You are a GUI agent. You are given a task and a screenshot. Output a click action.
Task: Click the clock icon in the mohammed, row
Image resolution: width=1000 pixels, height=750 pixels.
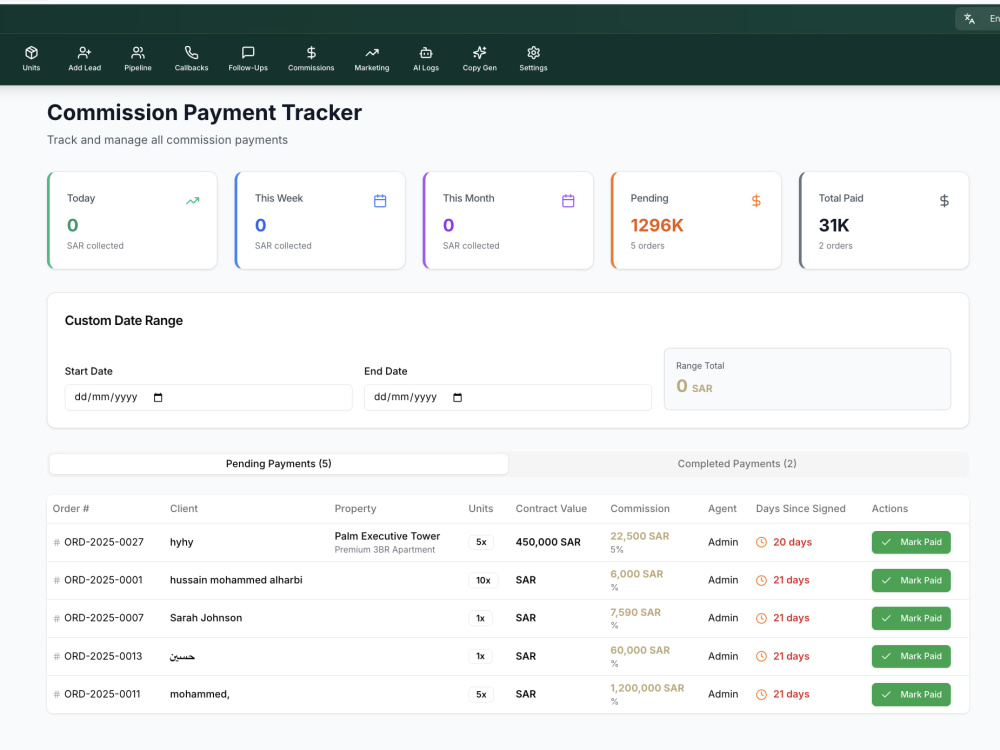point(761,695)
